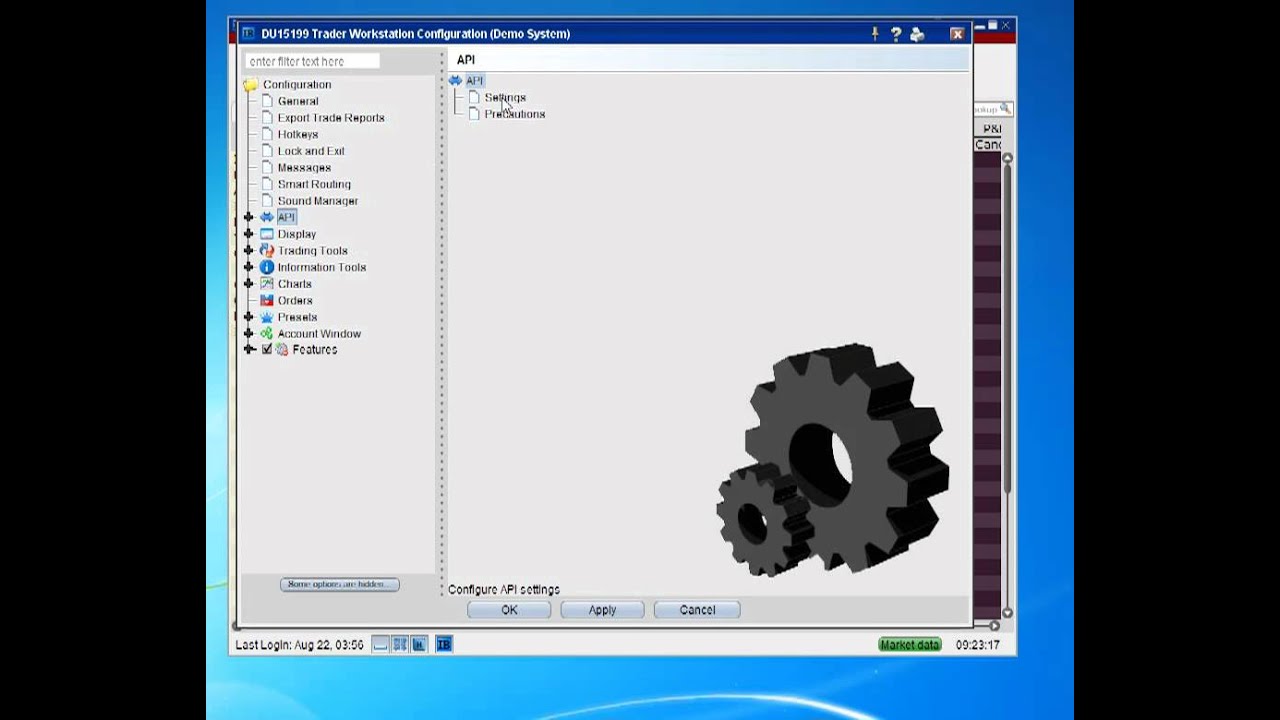1280x720 pixels.
Task: Click the third status bar chart icon
Action: click(x=419, y=645)
